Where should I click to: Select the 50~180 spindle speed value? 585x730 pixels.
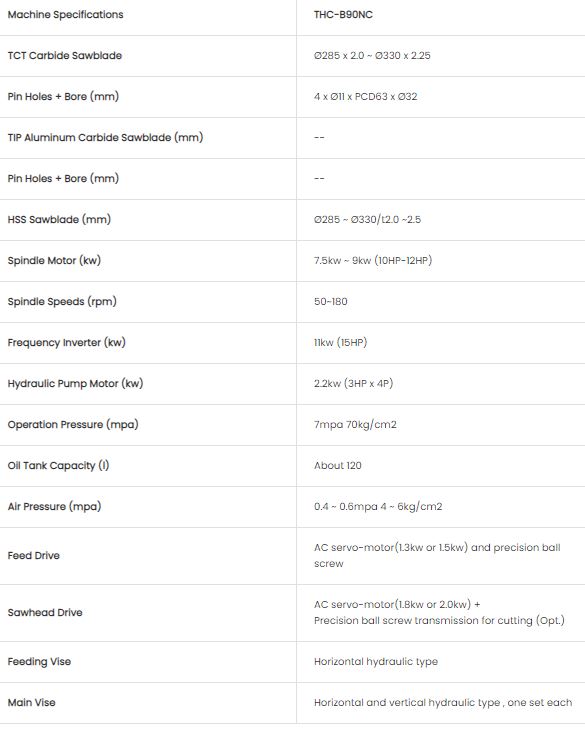pyautogui.click(x=330, y=302)
